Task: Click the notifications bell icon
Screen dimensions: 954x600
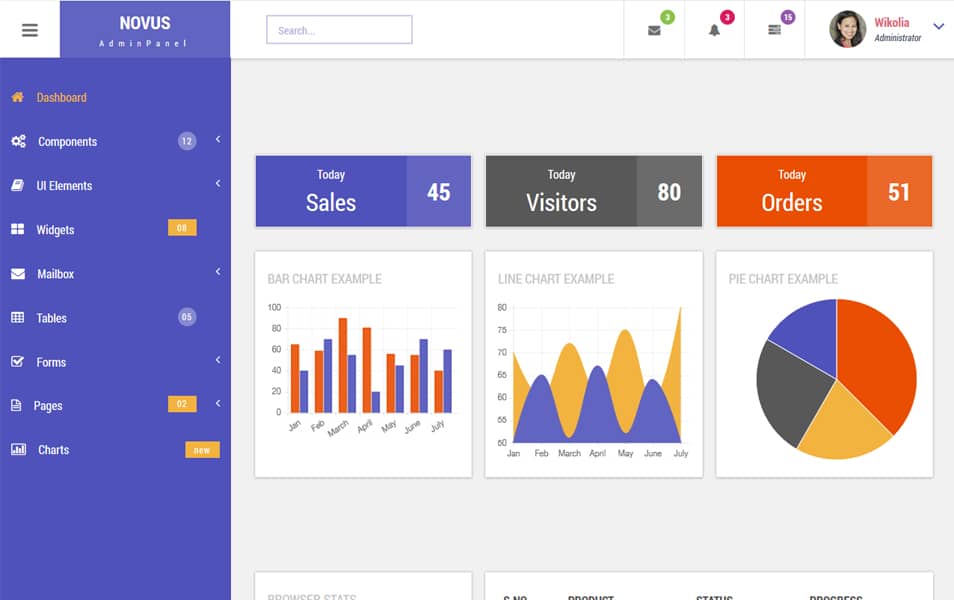Action: 714,29
